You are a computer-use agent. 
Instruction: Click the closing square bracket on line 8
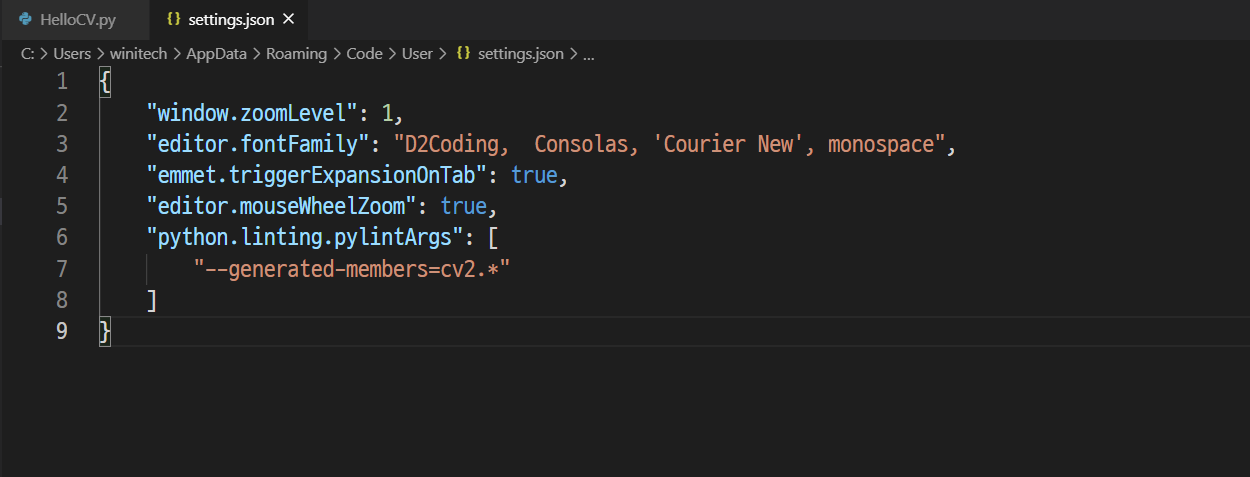[152, 299]
